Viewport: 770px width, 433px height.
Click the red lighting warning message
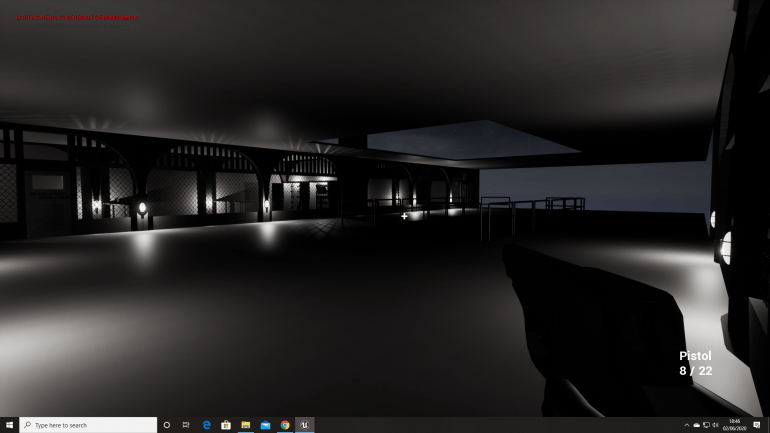[x=77, y=17]
